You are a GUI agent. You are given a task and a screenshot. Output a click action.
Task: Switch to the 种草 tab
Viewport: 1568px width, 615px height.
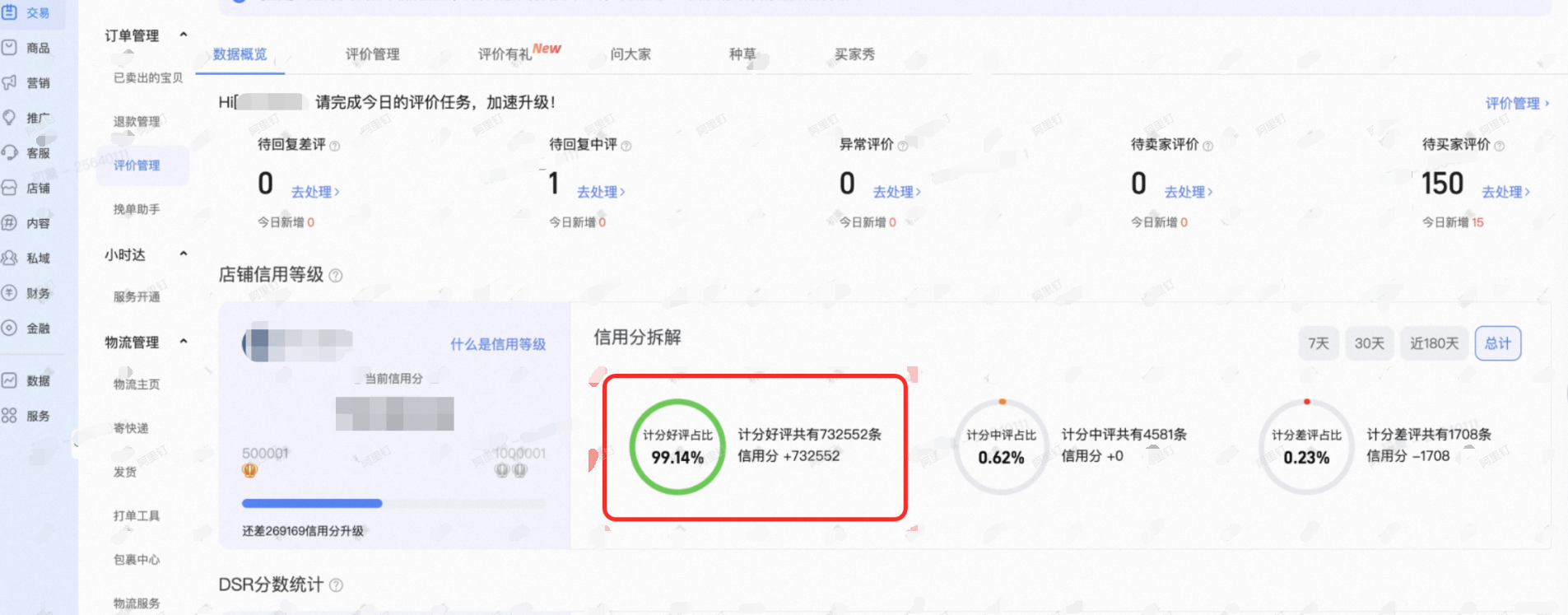[x=742, y=54]
